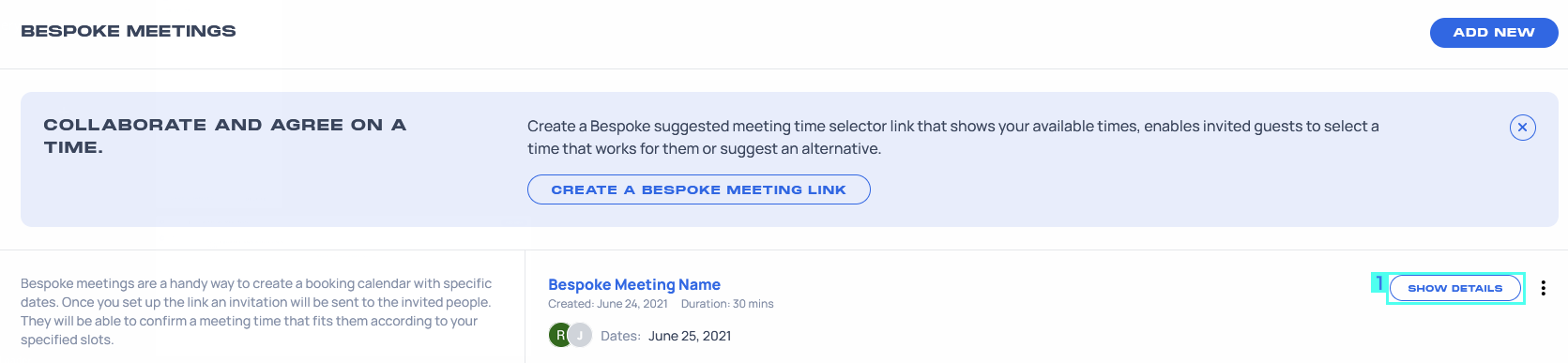This screenshot has width=1568, height=363.
Task: Click the Duration 30 mins label
Action: point(727,304)
